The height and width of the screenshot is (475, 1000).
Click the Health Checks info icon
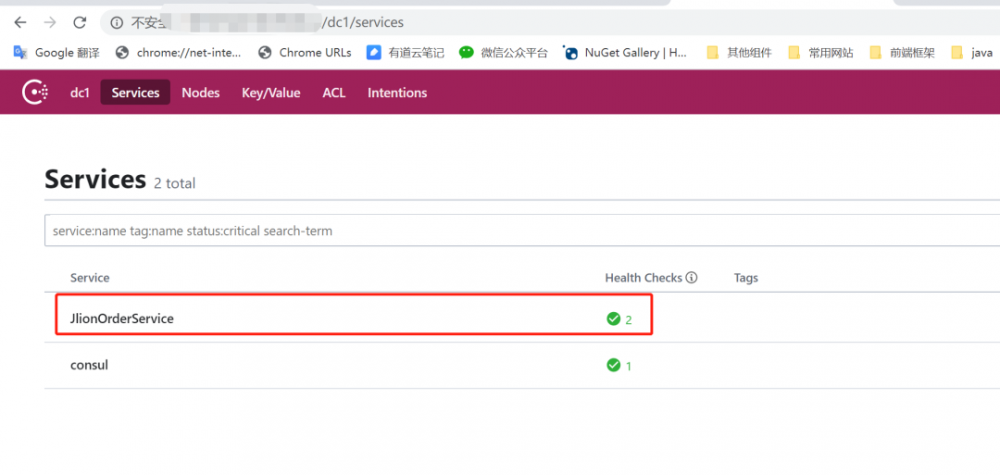point(691,278)
